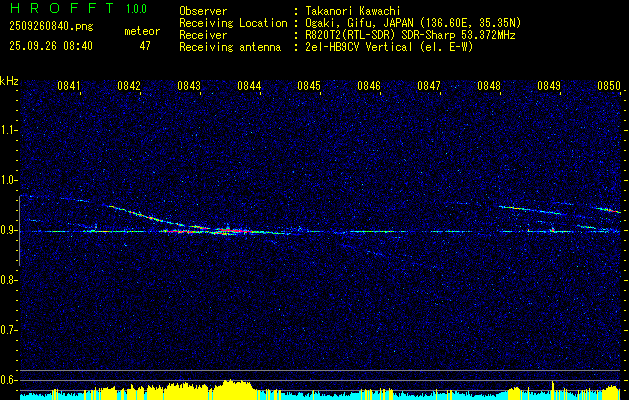This screenshot has width=629, height=400.
Task: Click the meteor count value 47
Action: pyautogui.click(x=145, y=46)
